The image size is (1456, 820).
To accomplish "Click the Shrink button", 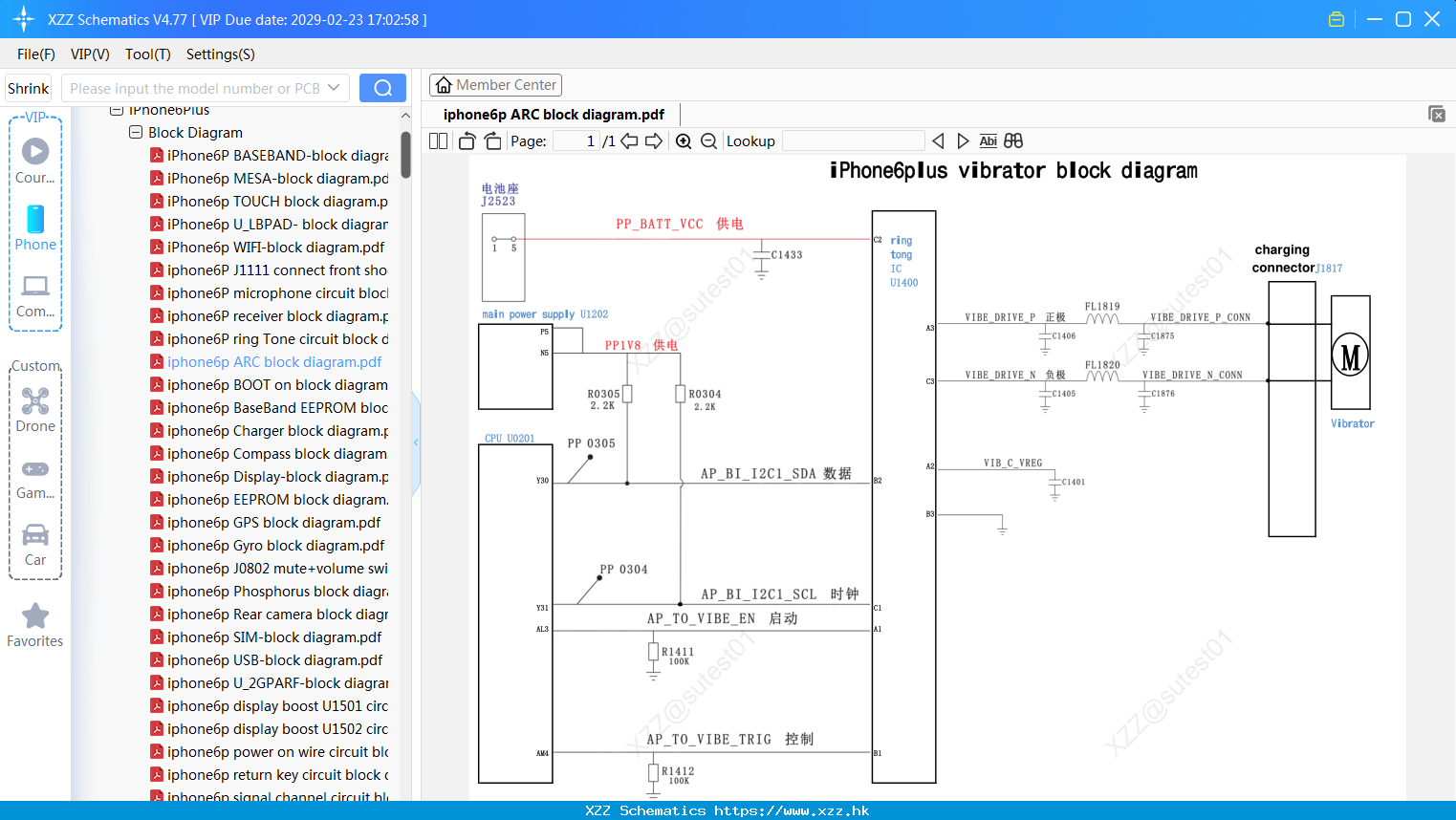I will (29, 88).
